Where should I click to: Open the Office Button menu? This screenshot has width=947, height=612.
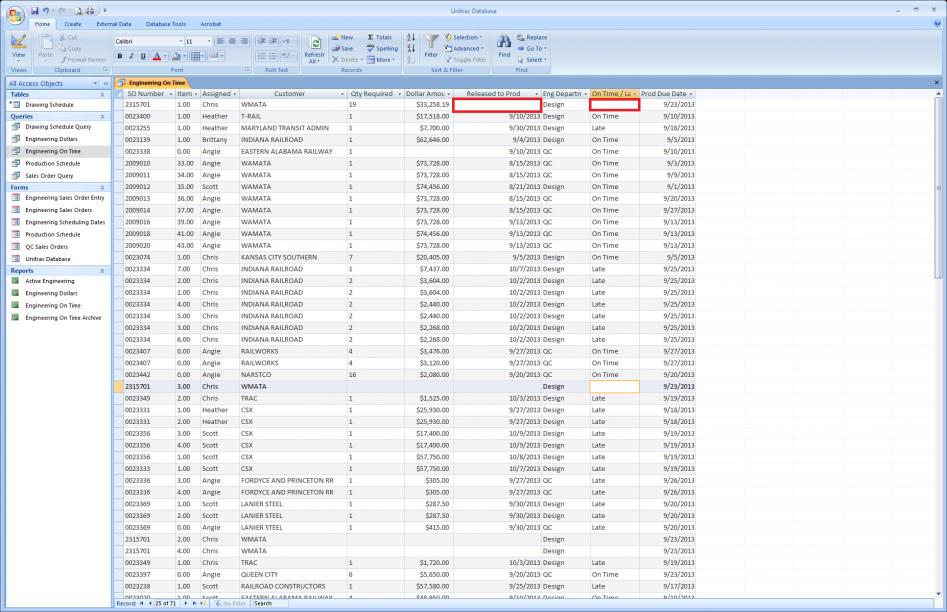coord(16,15)
